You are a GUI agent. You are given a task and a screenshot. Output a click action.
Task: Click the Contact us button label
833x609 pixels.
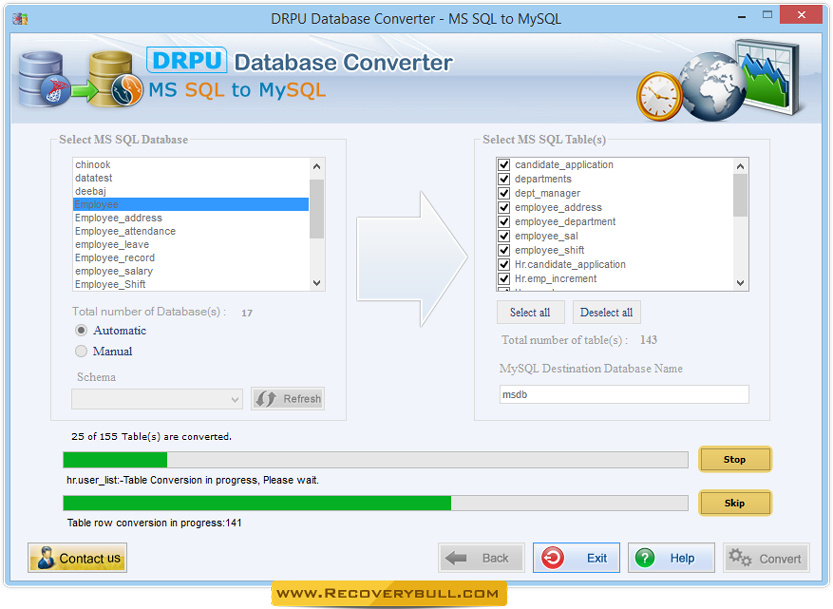(x=90, y=559)
